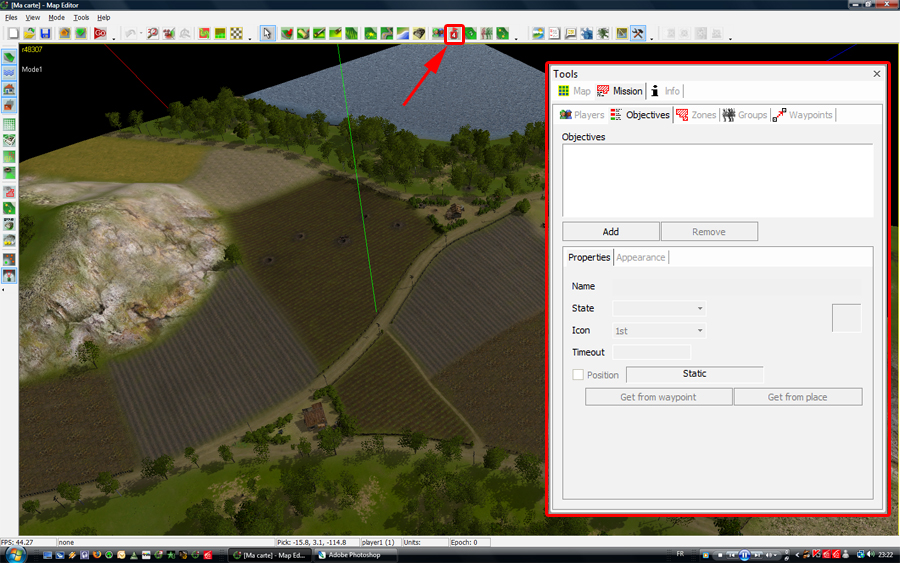The image size is (900, 563).
Task: Click Get from waypoint button
Action: (658, 397)
